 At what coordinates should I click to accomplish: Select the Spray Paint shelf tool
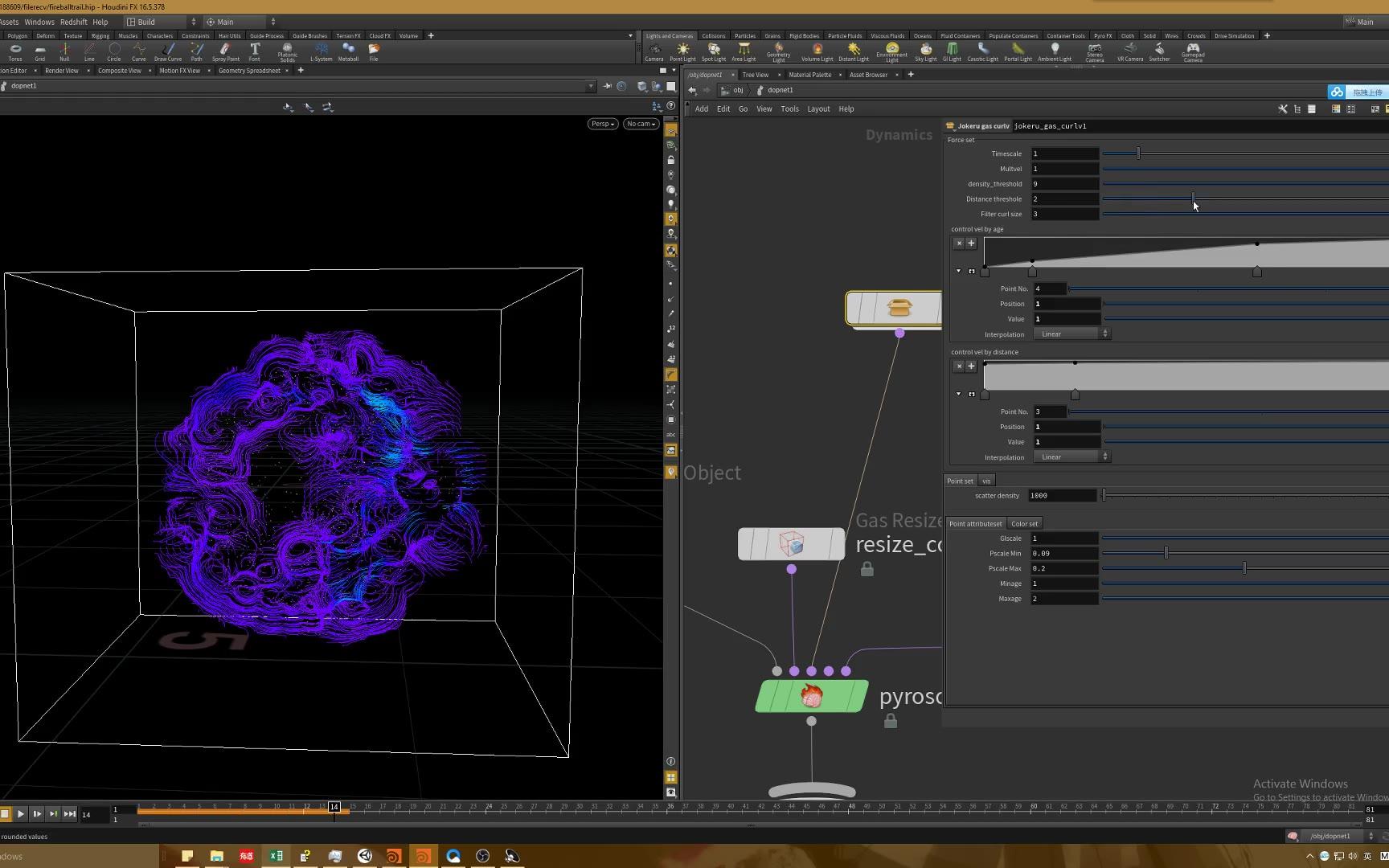point(226,52)
